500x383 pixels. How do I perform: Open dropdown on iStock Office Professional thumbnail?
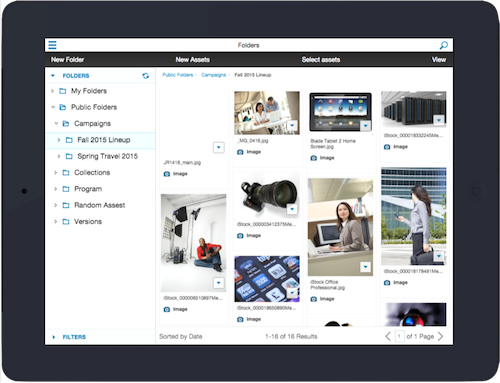point(366,267)
